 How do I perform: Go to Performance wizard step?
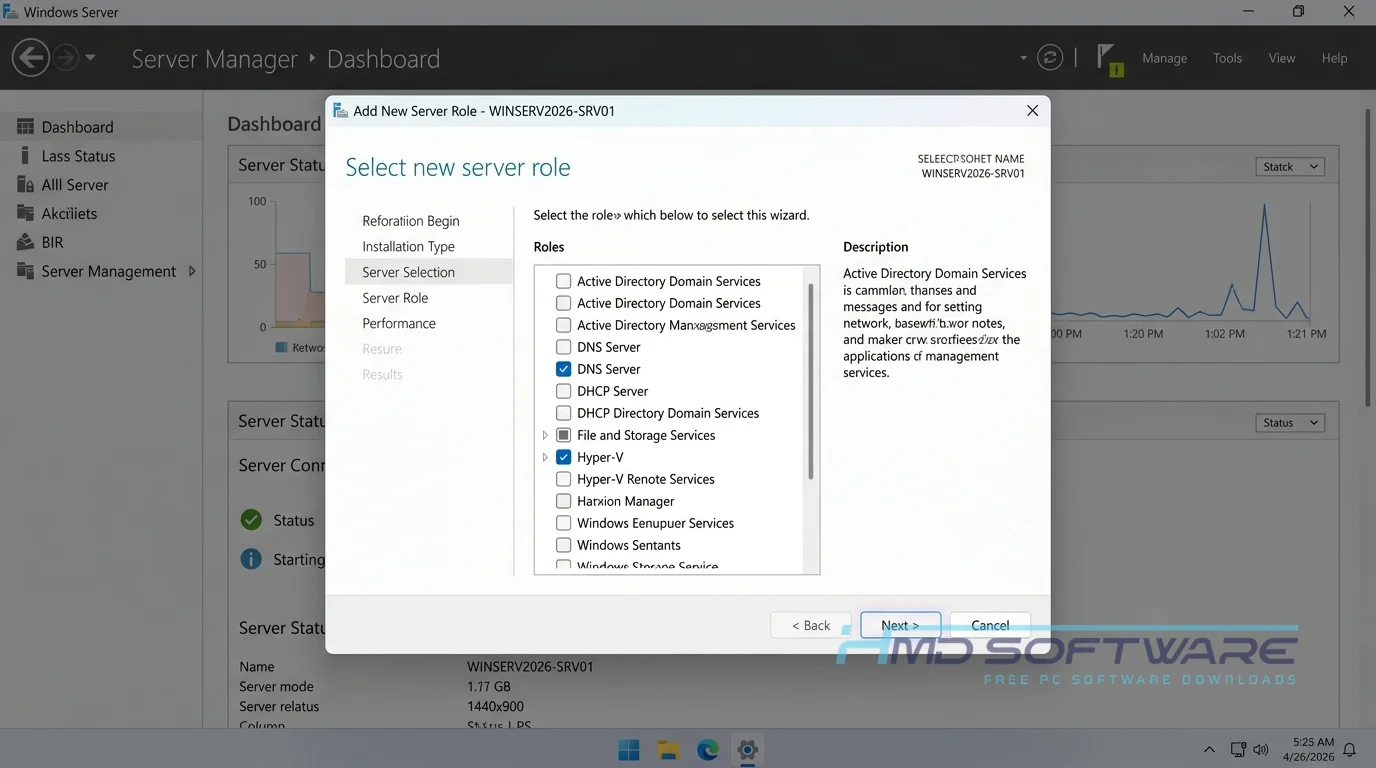(399, 323)
